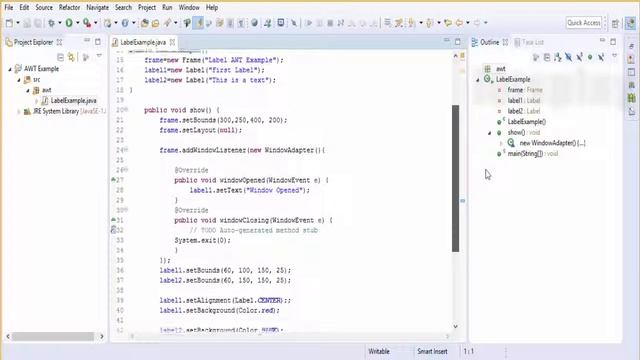The height and width of the screenshot is (360, 640).
Task: Toggle Hide Fields in Outline
Action: pyautogui.click(x=568, y=58)
